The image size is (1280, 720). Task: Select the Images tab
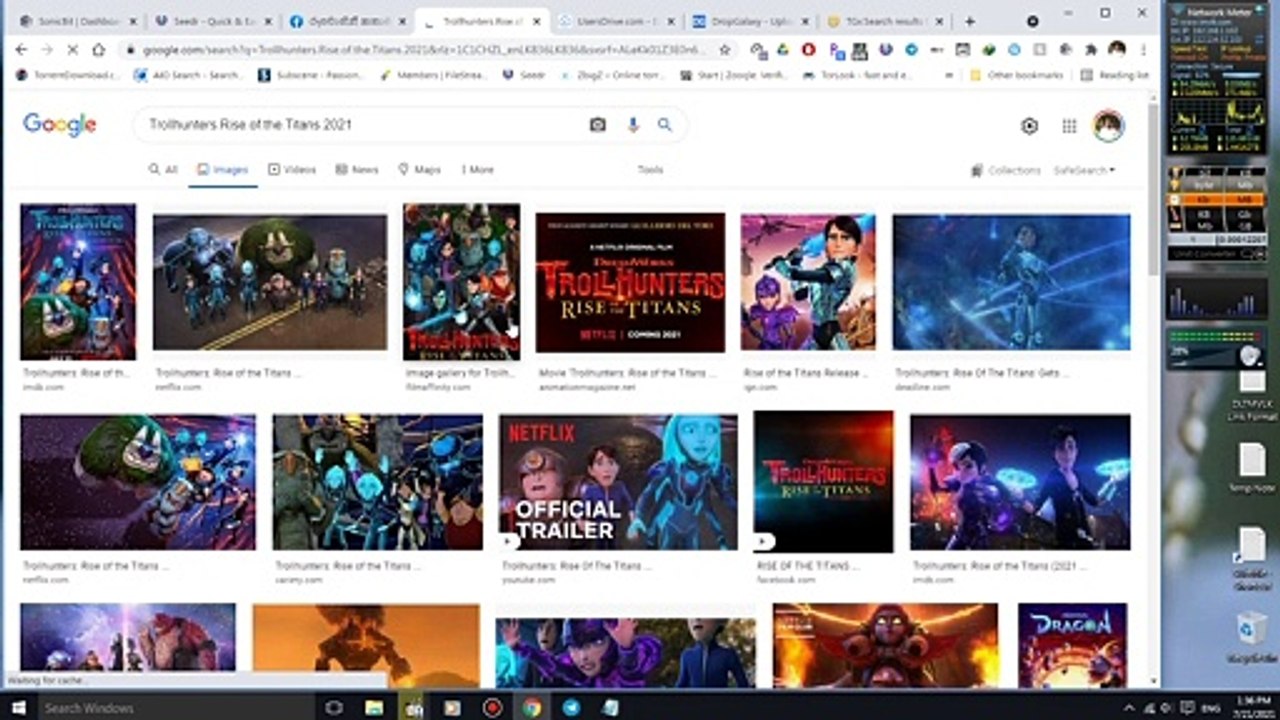222,170
